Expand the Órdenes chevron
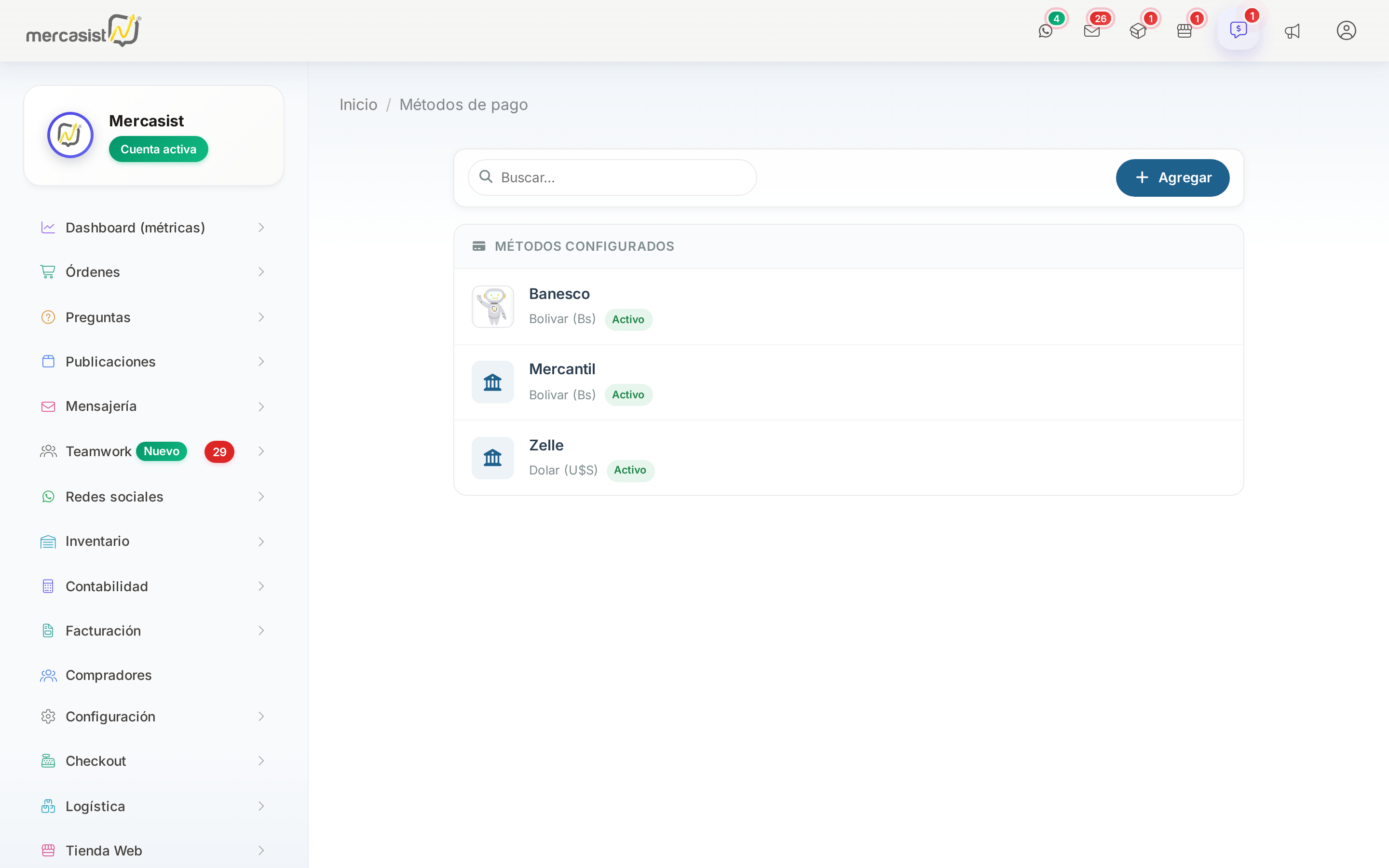Image resolution: width=1389 pixels, height=868 pixels. pos(261,272)
